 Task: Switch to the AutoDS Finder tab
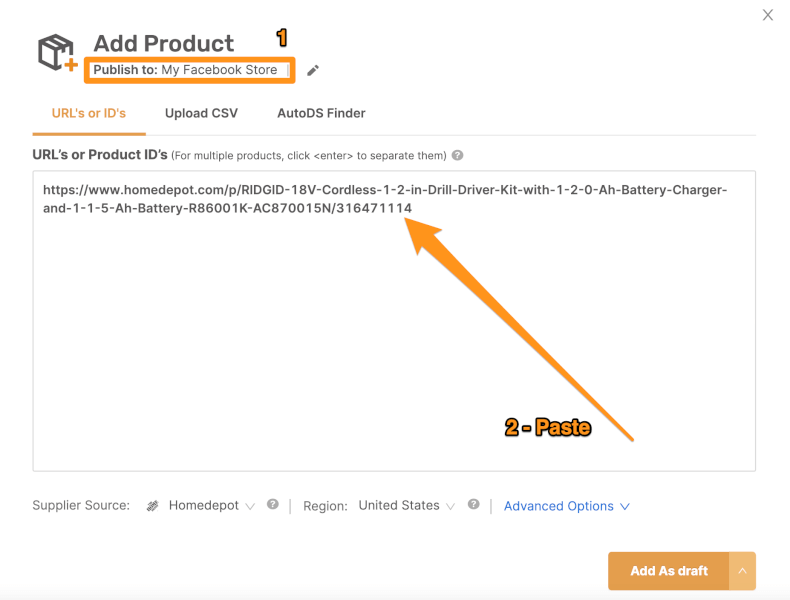point(321,113)
